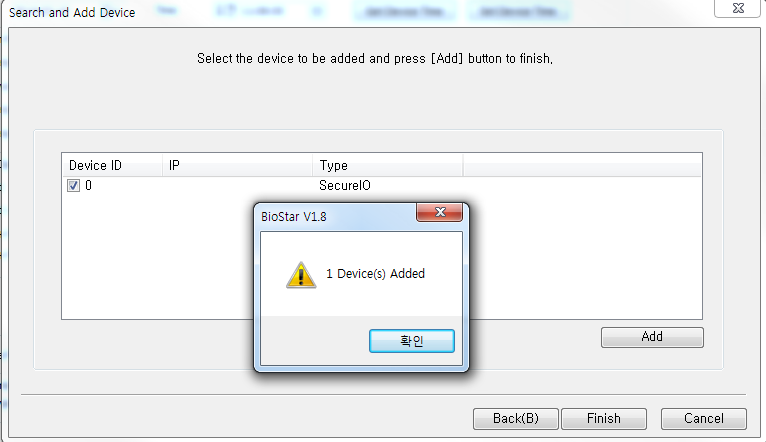Click the yellow warning triangle icon

pos(301,274)
